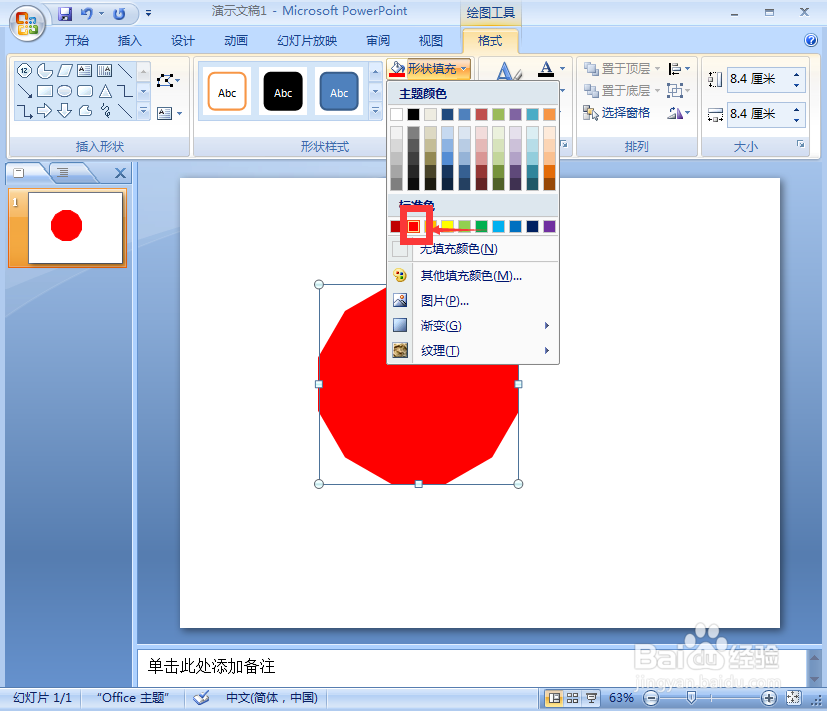
Task: Redo the last action
Action: pos(119,13)
